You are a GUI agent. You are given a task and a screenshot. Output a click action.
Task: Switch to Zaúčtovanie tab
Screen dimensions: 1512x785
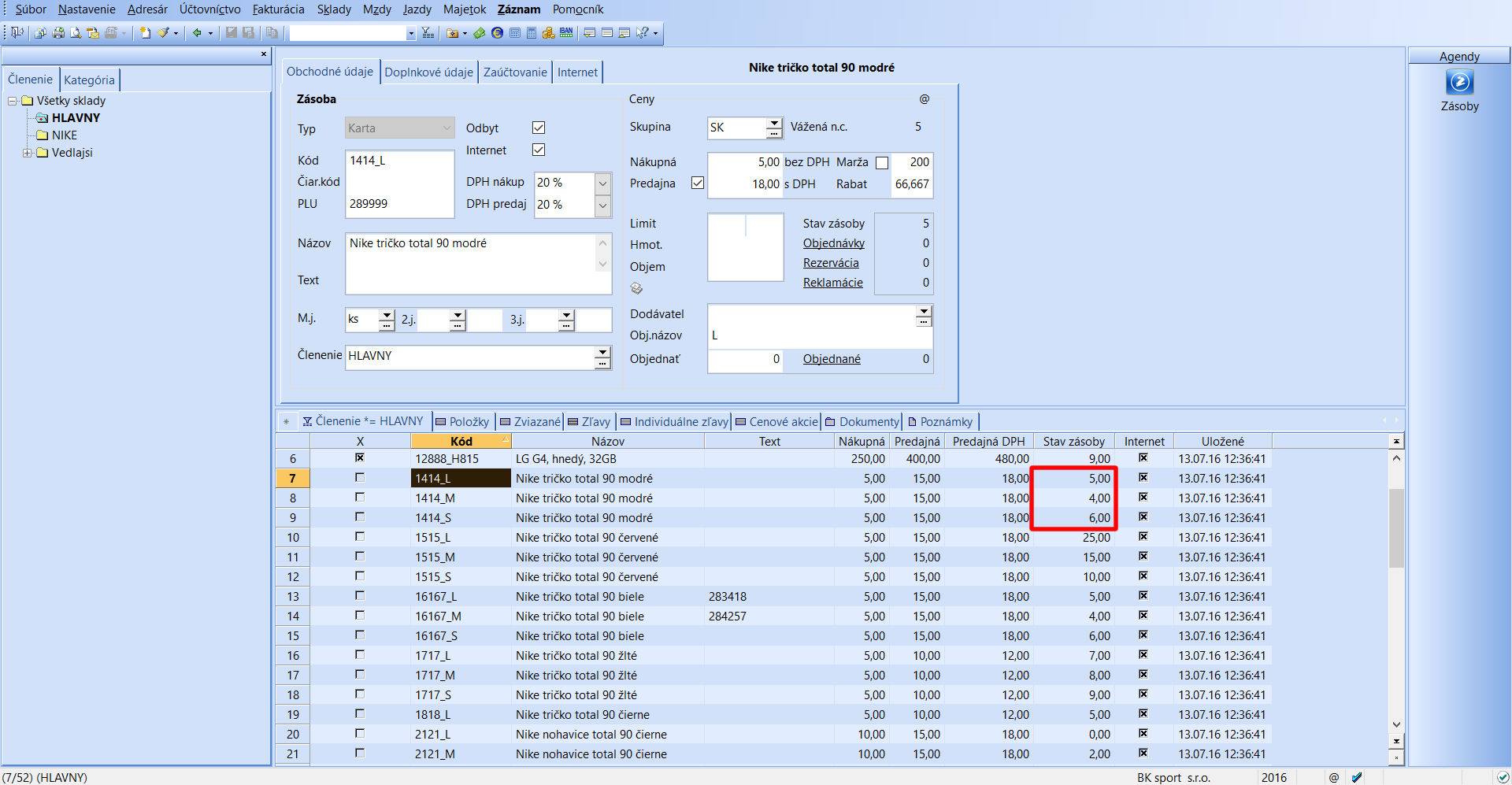coord(515,72)
